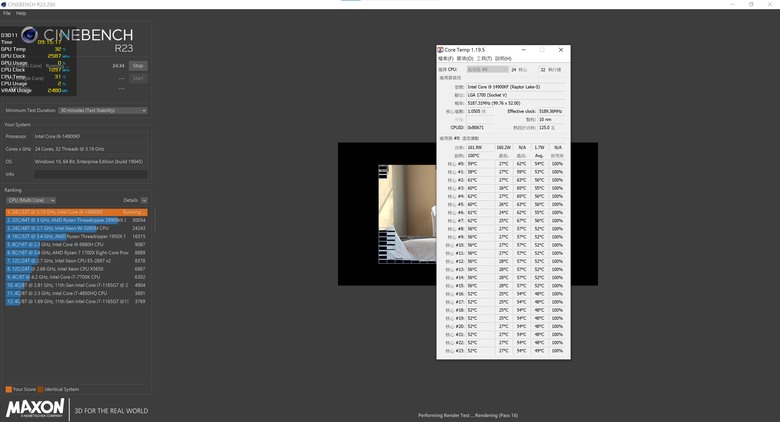The height and width of the screenshot is (422, 780).
Task: Click the MAXON logo at bottom left
Action: [x=35, y=408]
